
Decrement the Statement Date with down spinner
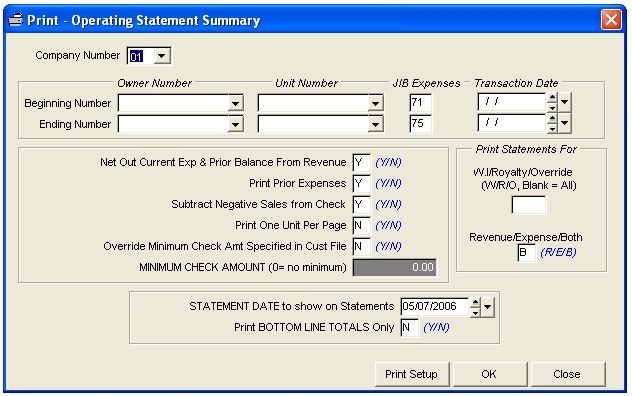pyautogui.click(x=476, y=312)
